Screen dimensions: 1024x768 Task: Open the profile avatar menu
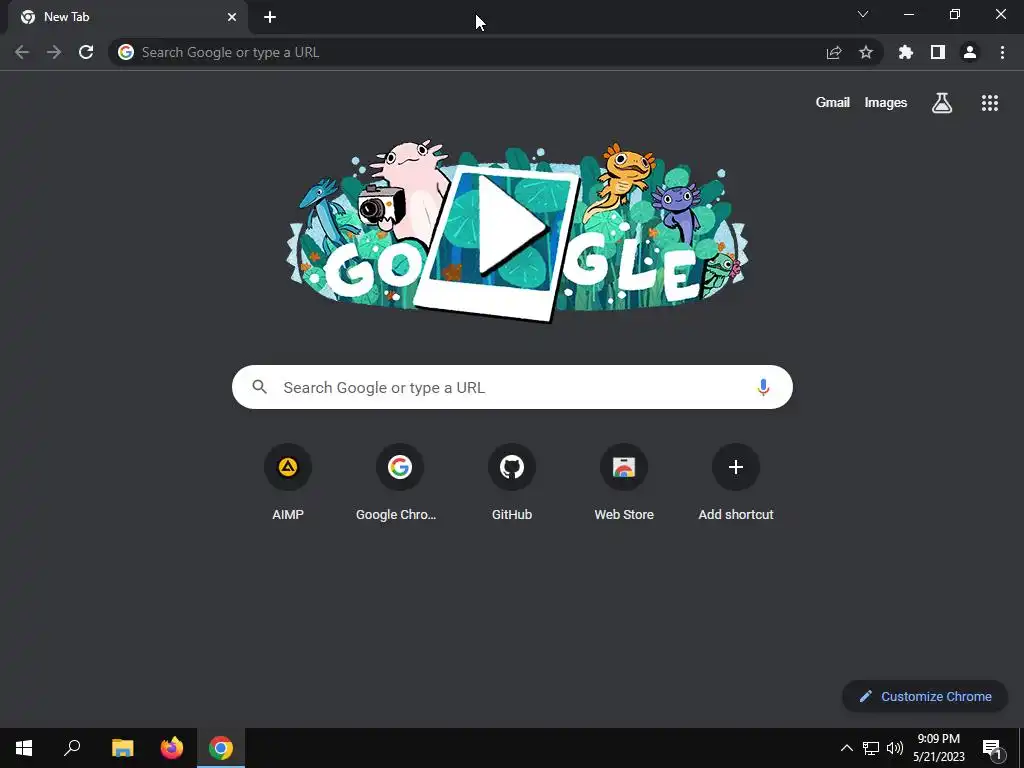970,52
